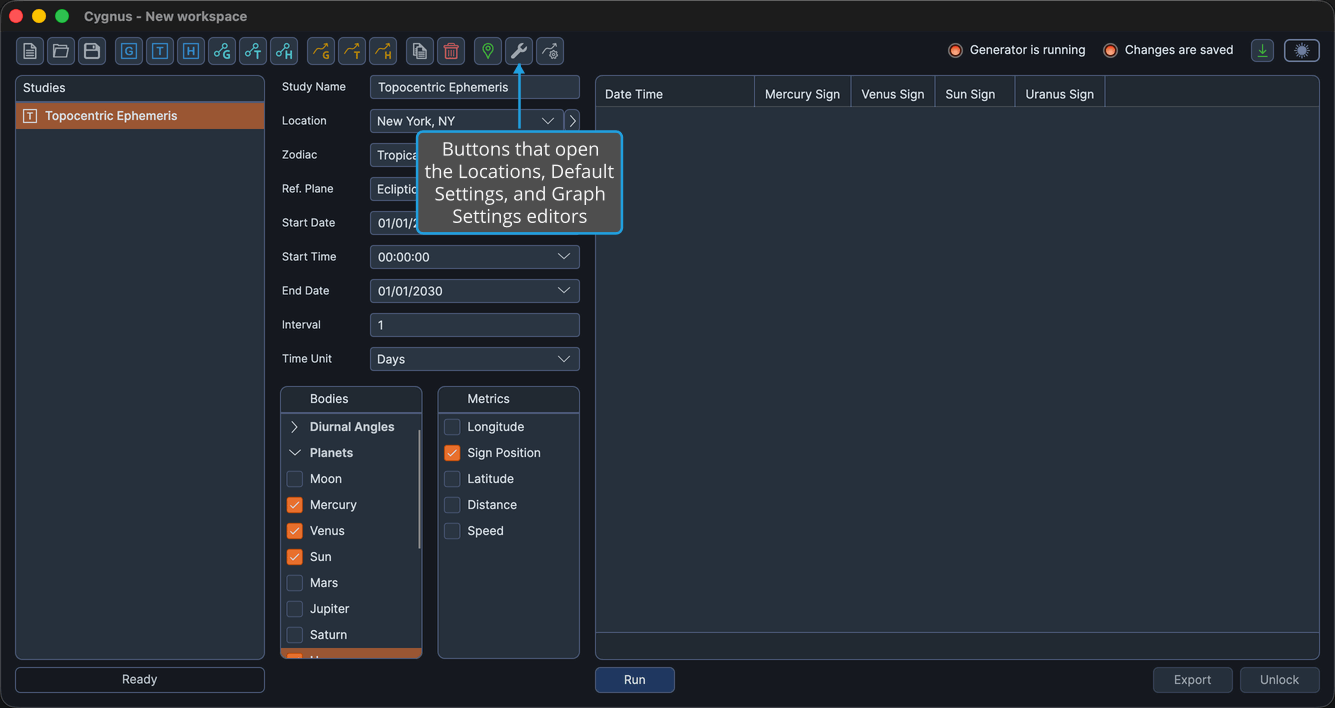Image resolution: width=1335 pixels, height=708 pixels.
Task: Sort by Date Time column header
Action: point(675,94)
